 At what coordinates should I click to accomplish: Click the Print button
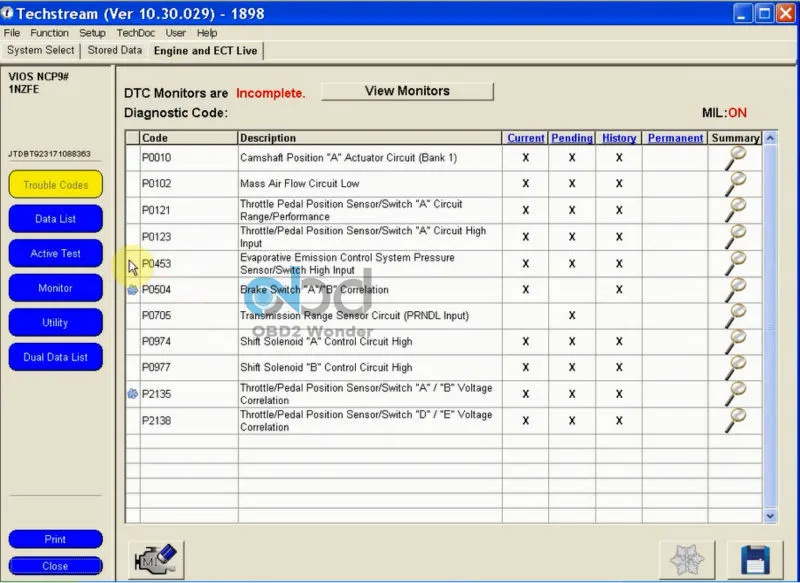click(56, 539)
